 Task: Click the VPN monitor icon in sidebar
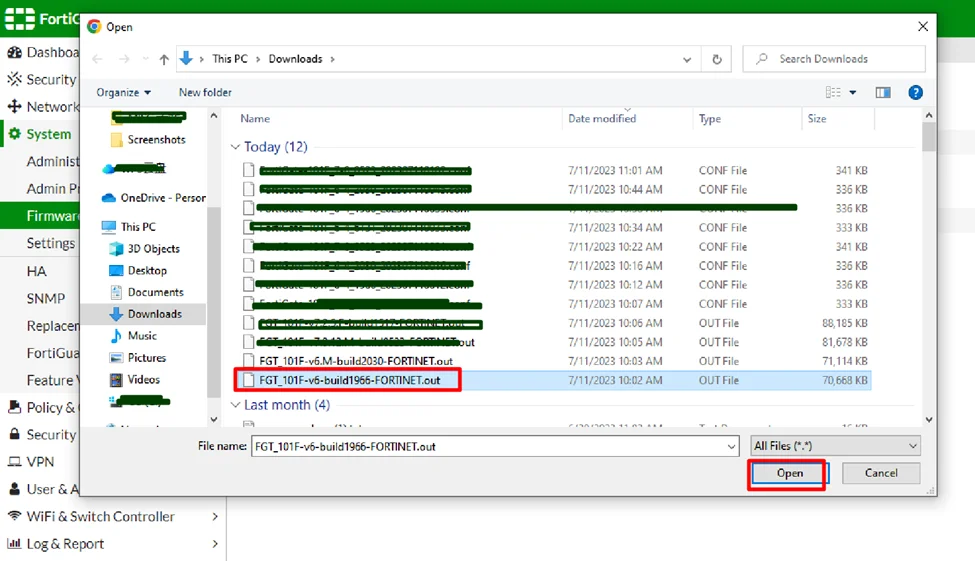point(14,462)
